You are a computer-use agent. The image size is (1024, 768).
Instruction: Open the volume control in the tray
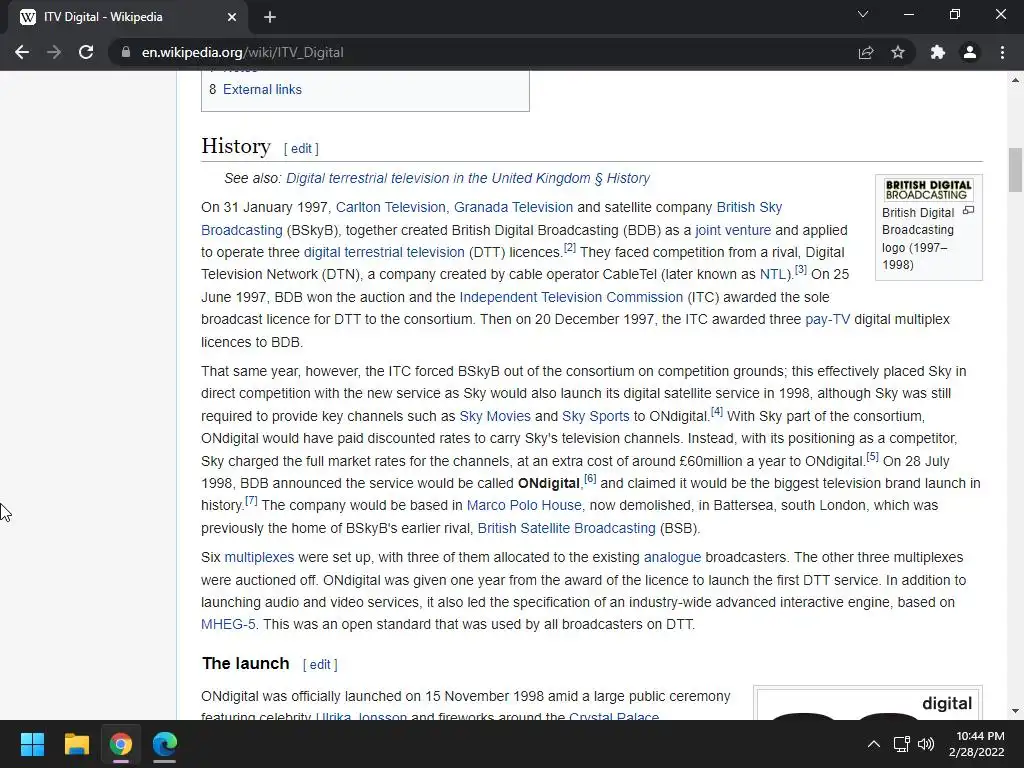[x=925, y=744]
